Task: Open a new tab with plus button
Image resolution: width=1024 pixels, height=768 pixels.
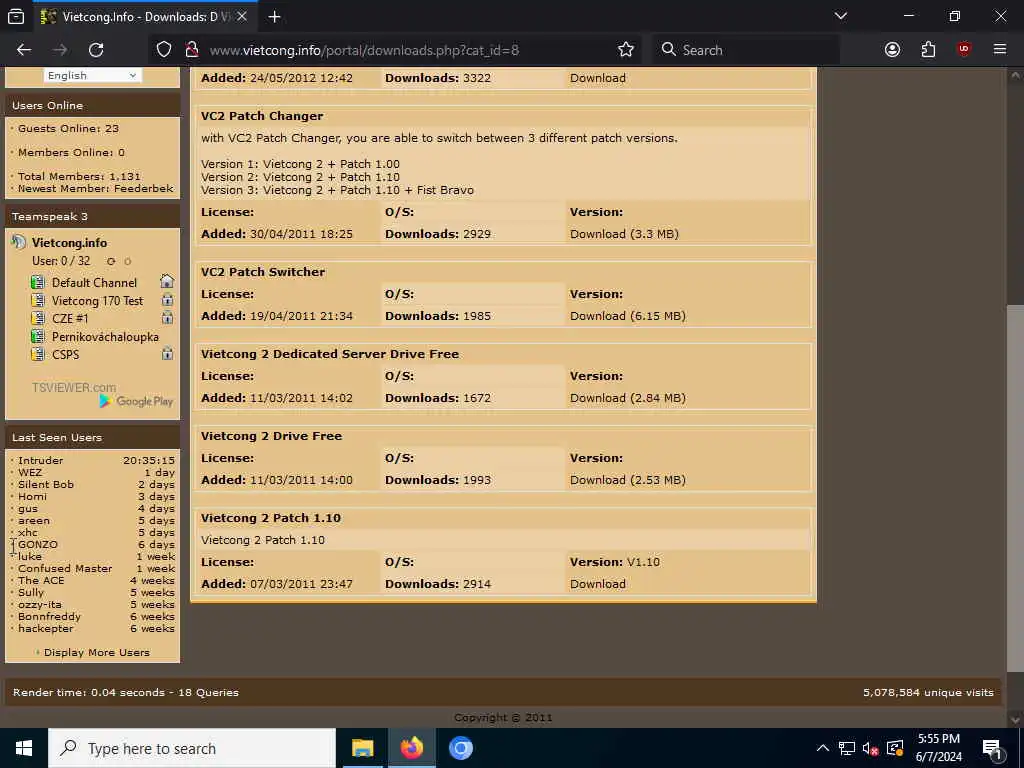Action: click(274, 17)
